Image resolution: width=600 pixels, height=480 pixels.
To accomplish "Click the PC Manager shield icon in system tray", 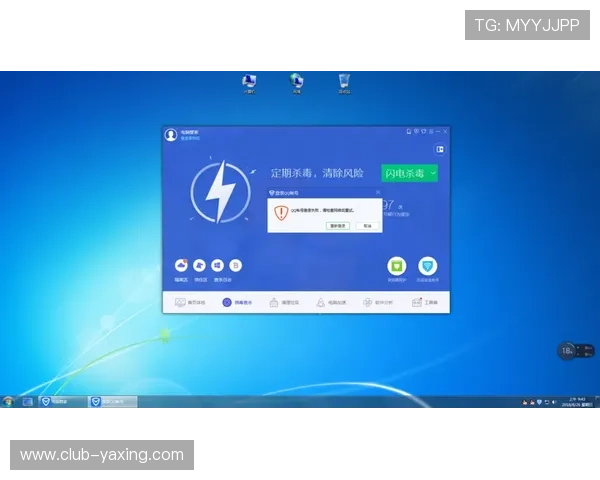I will (539, 402).
